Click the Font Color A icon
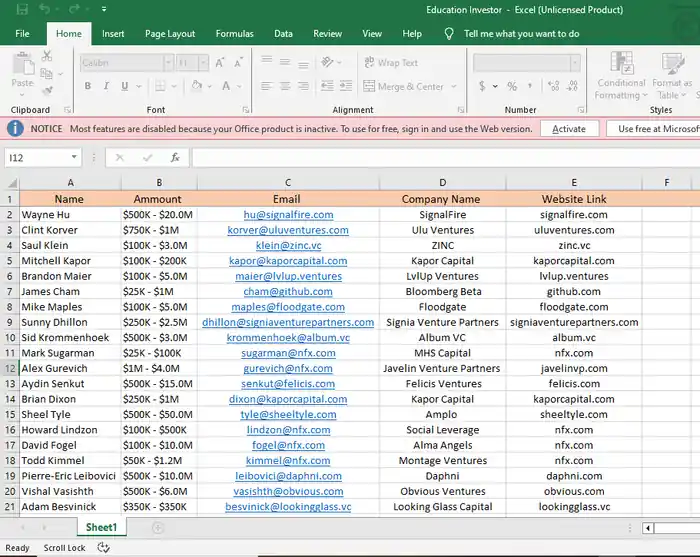Image resolution: width=700 pixels, height=557 pixels. pos(226,86)
